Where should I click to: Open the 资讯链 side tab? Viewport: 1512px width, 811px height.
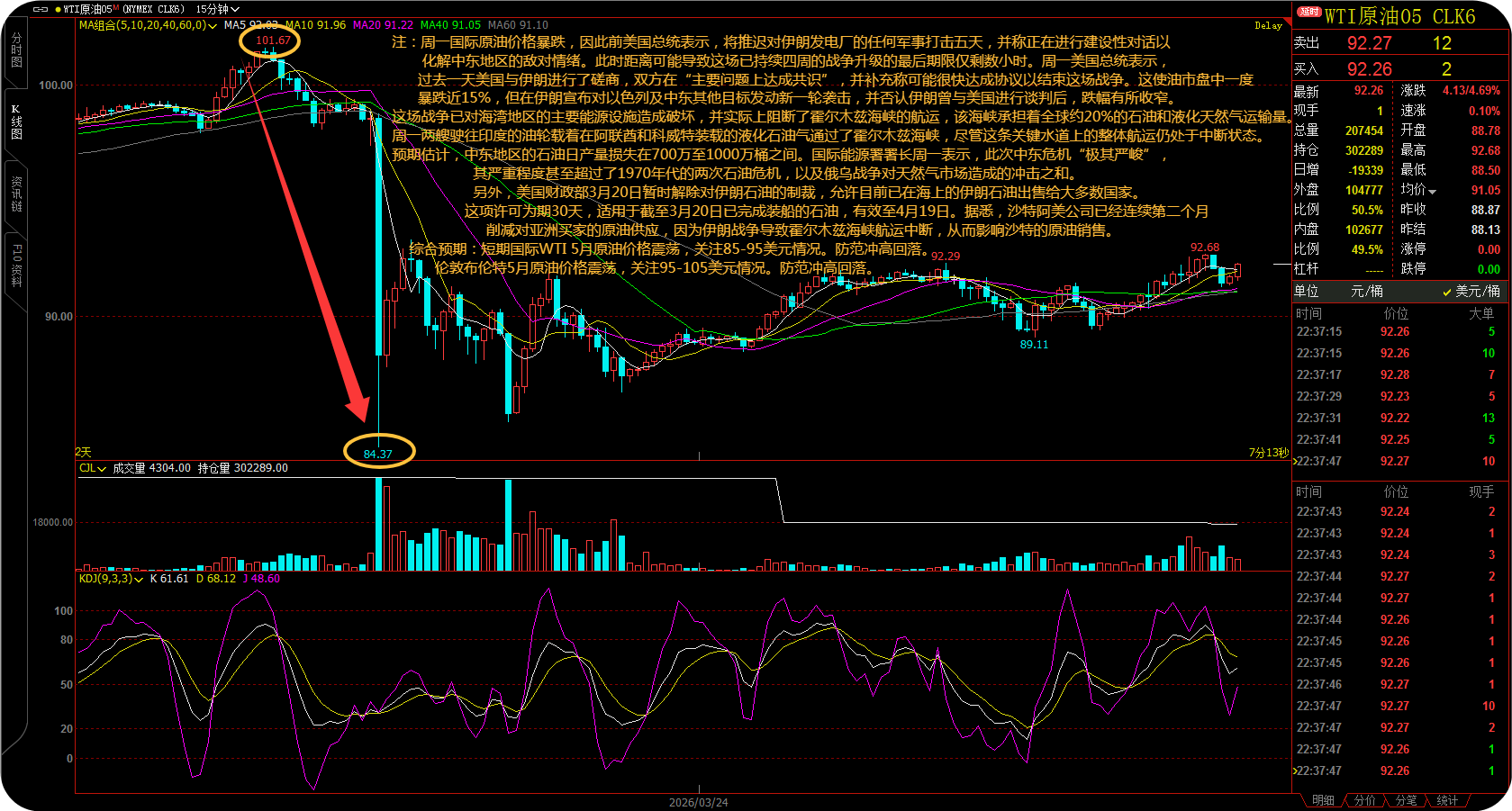point(15,194)
